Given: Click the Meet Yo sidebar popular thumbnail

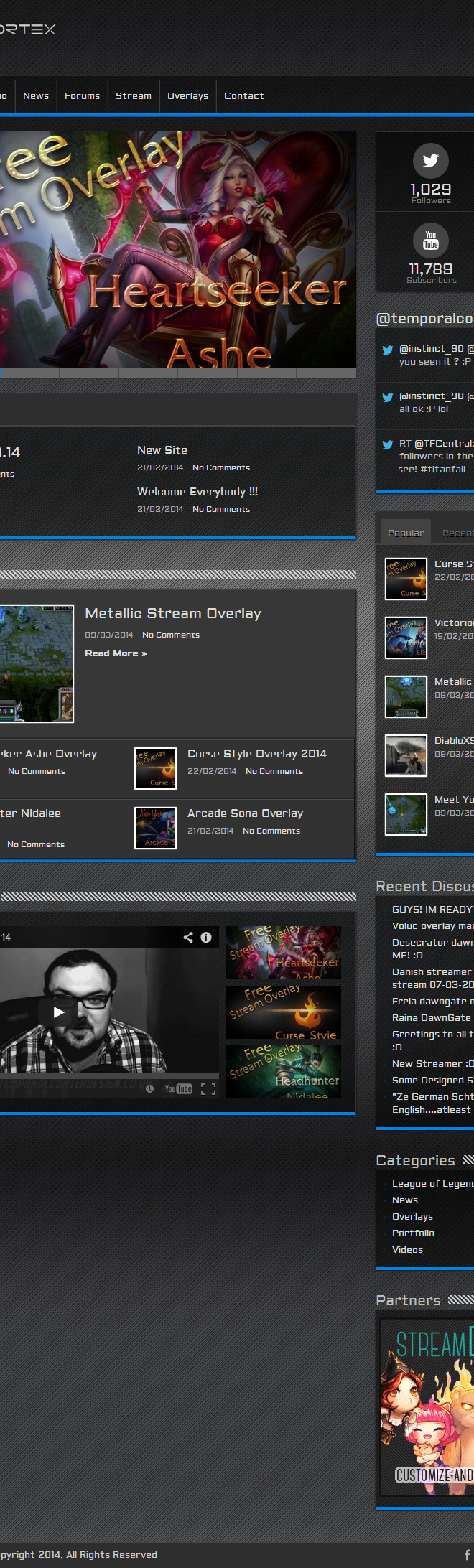Looking at the screenshot, I should tap(406, 814).
